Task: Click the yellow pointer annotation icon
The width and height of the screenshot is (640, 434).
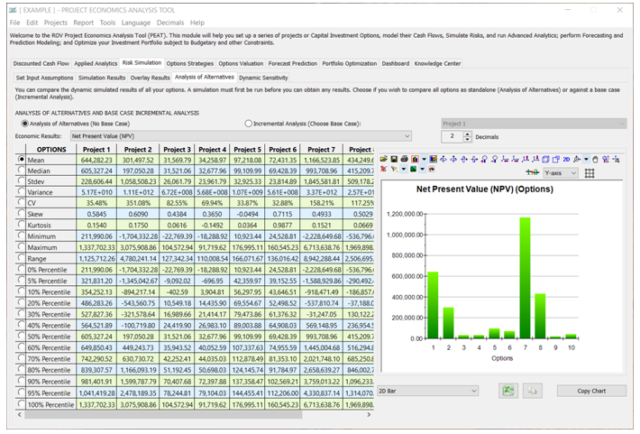Action: 394,169
